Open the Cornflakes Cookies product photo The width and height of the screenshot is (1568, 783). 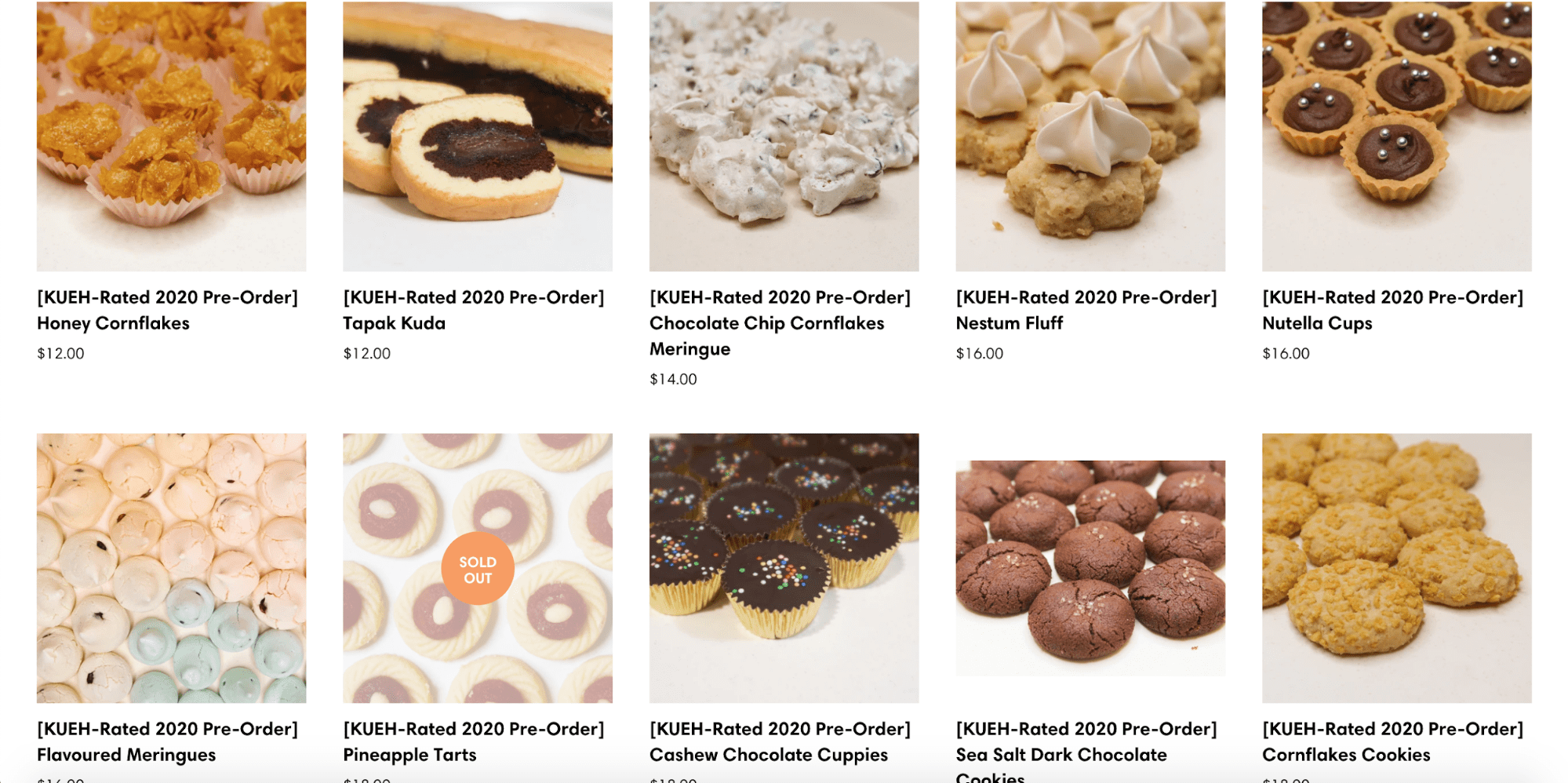tap(1396, 568)
